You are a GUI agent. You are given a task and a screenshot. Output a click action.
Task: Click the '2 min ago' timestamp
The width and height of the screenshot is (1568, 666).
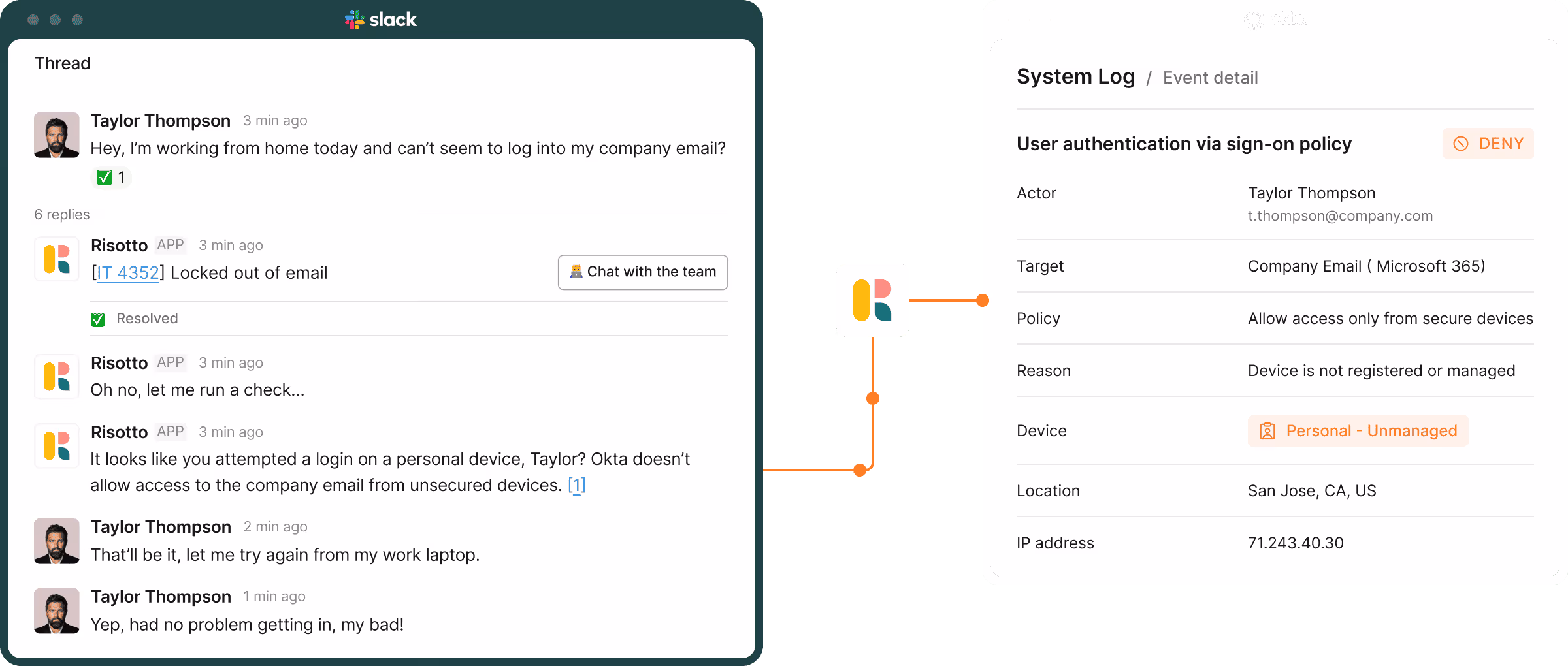tap(275, 527)
